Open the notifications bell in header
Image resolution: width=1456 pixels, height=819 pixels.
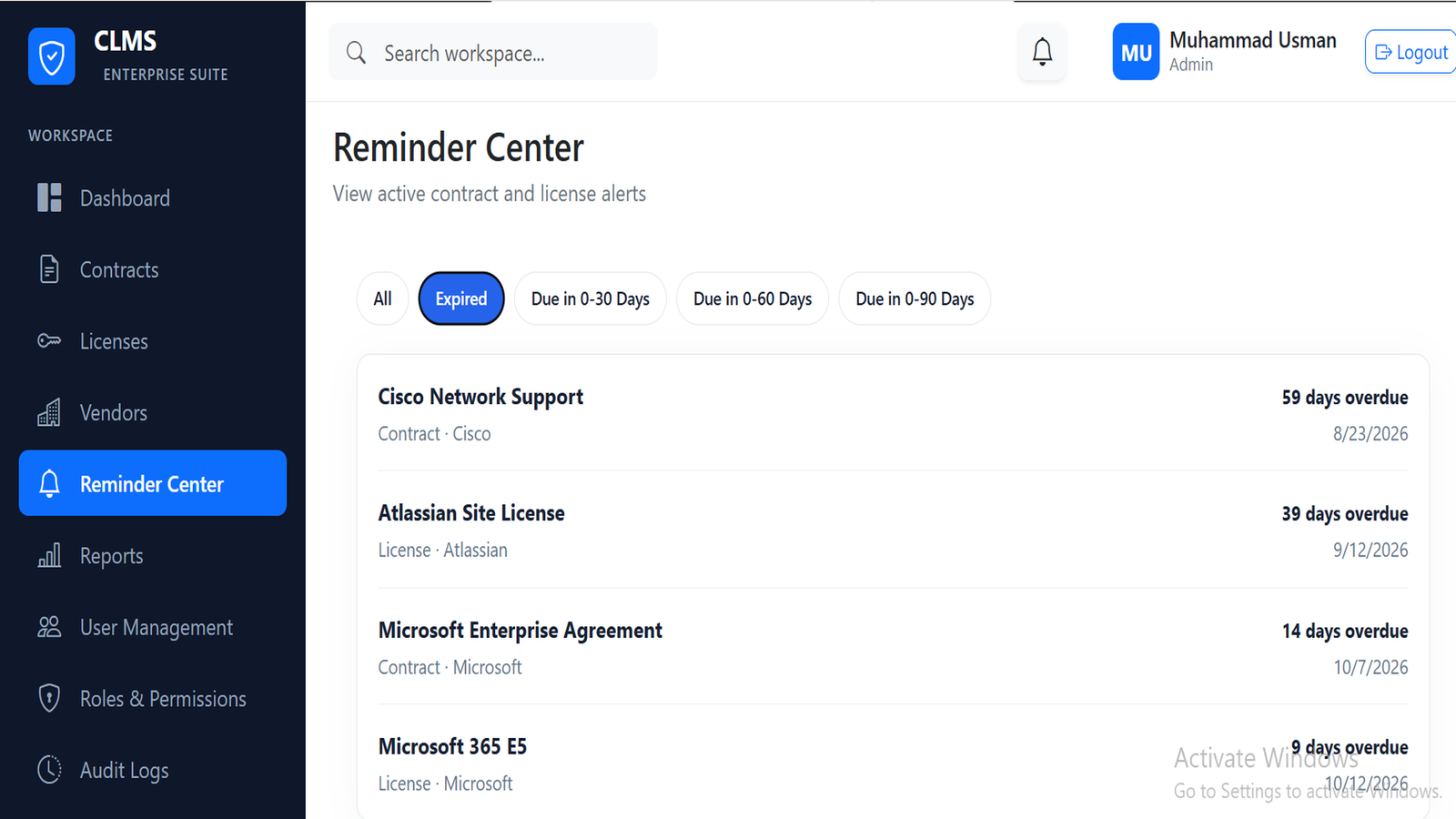click(1042, 52)
